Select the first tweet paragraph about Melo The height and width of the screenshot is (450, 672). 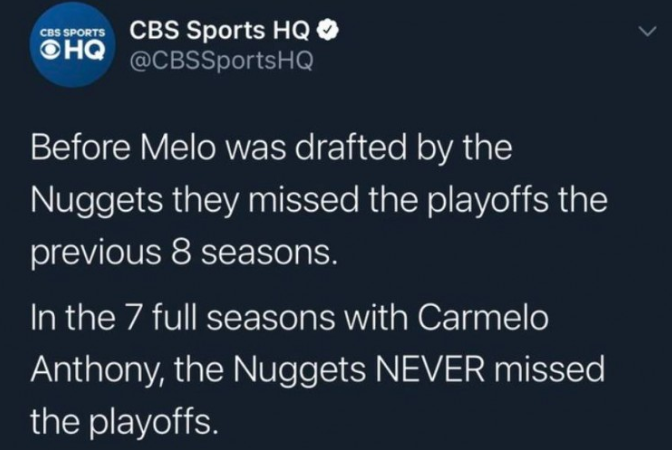pos(319,201)
